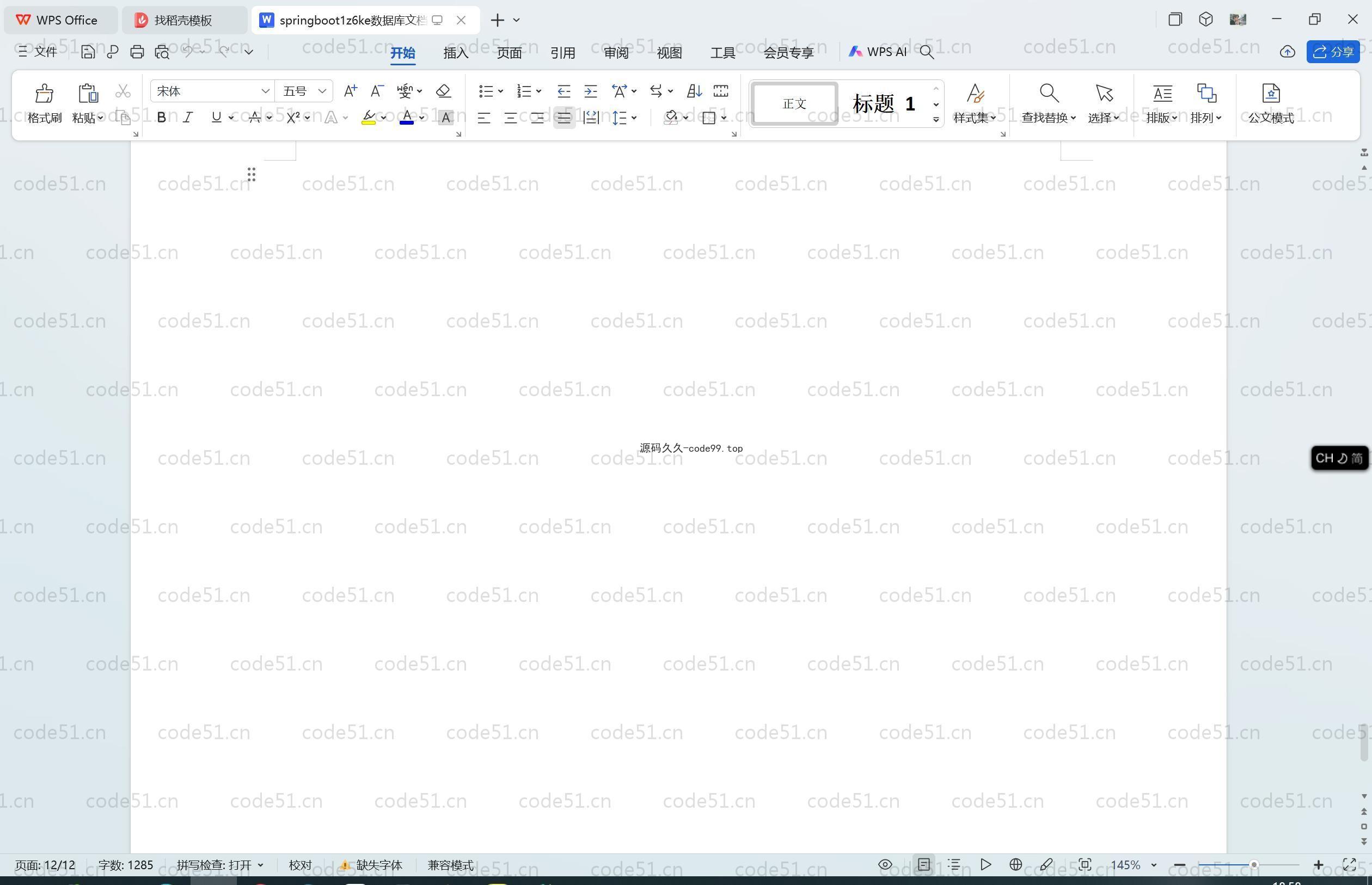
Task: Click the Share (分享) button
Action: 1333,52
